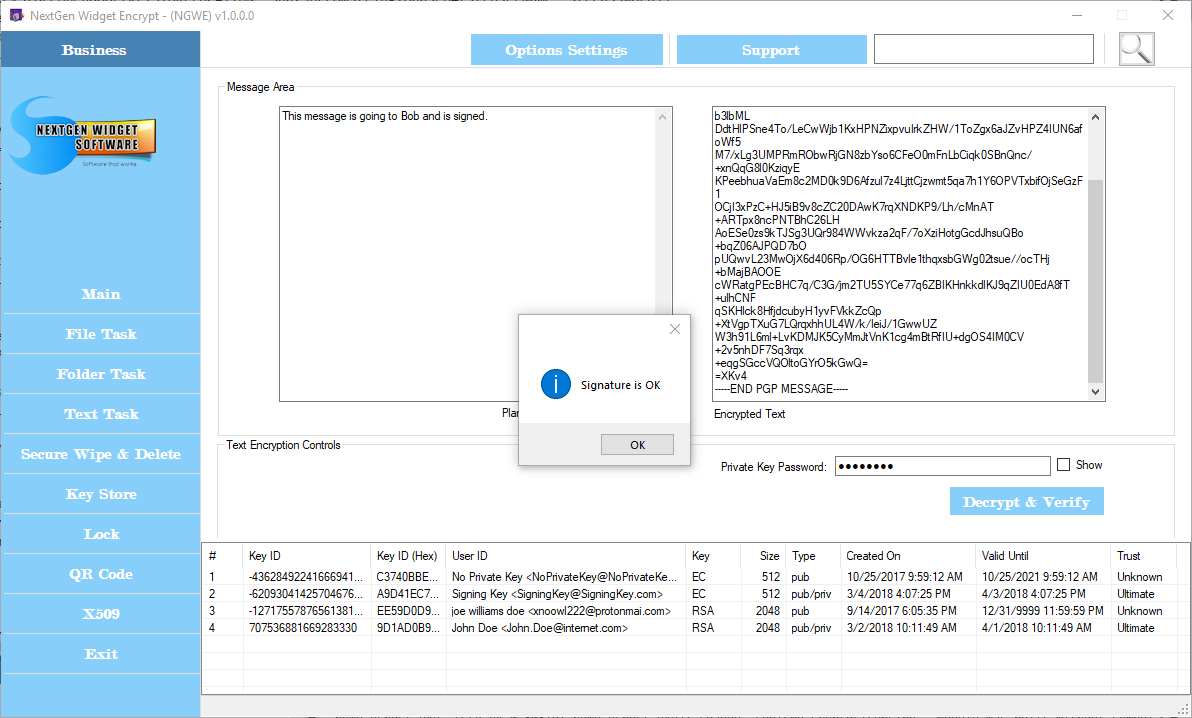Screen dimensions: 1192x718
Task: Open the Support menu
Action: tap(770, 50)
